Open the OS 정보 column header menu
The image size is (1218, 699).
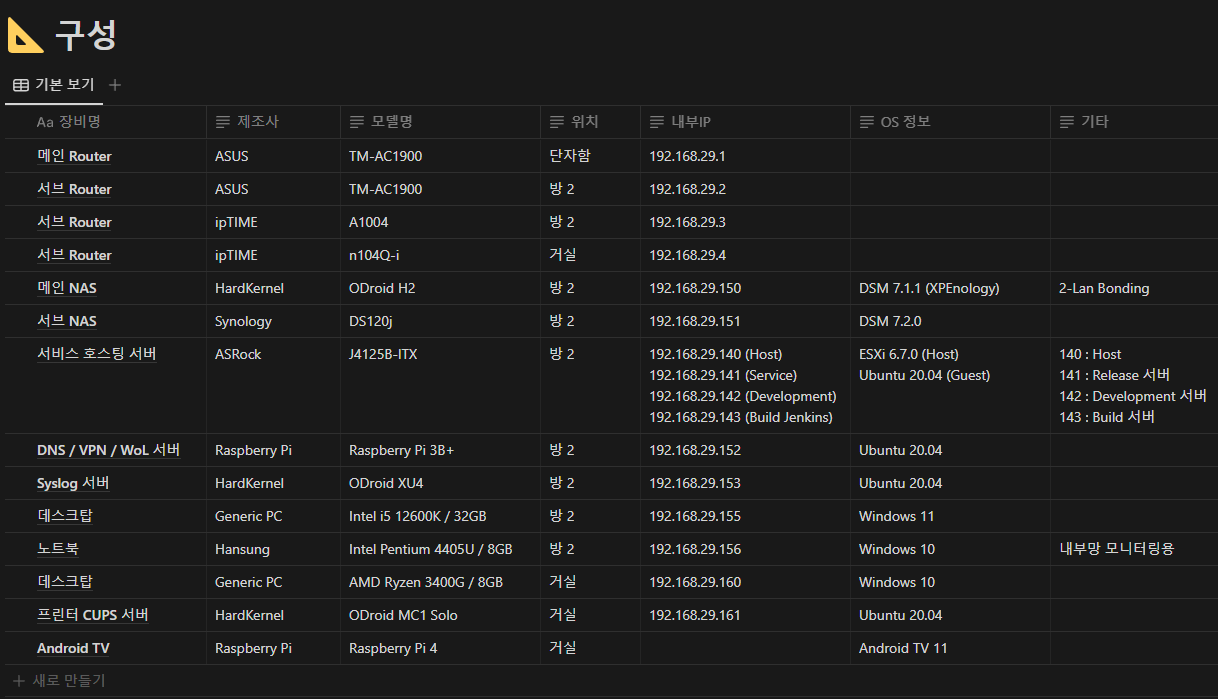coord(950,122)
